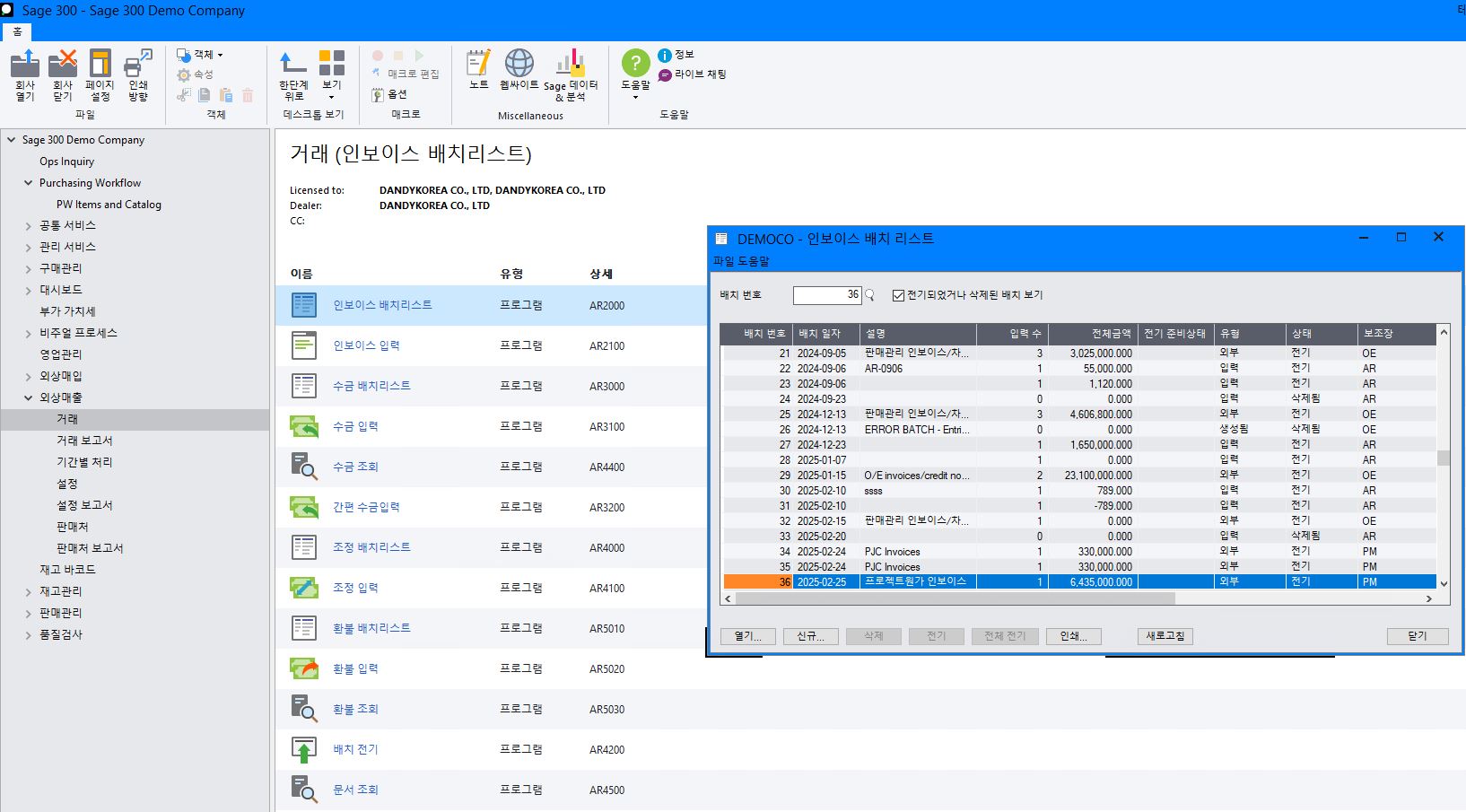Click the 배치 번호 input field

827,295
